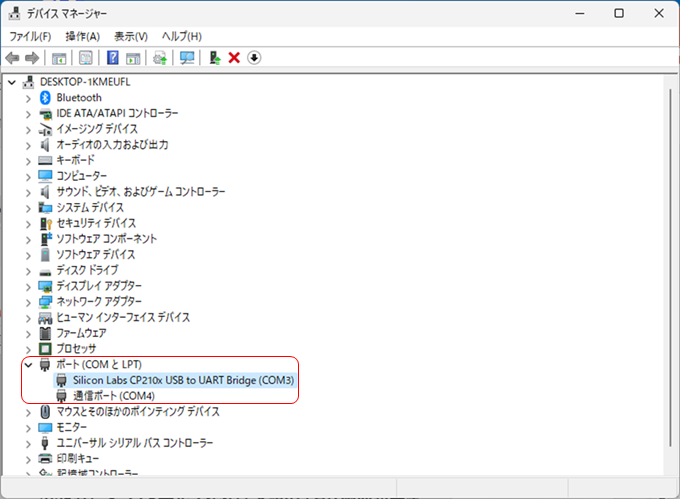Expand the ディスプレイ アダプター category
680x499 pixels.
[x=28, y=286]
